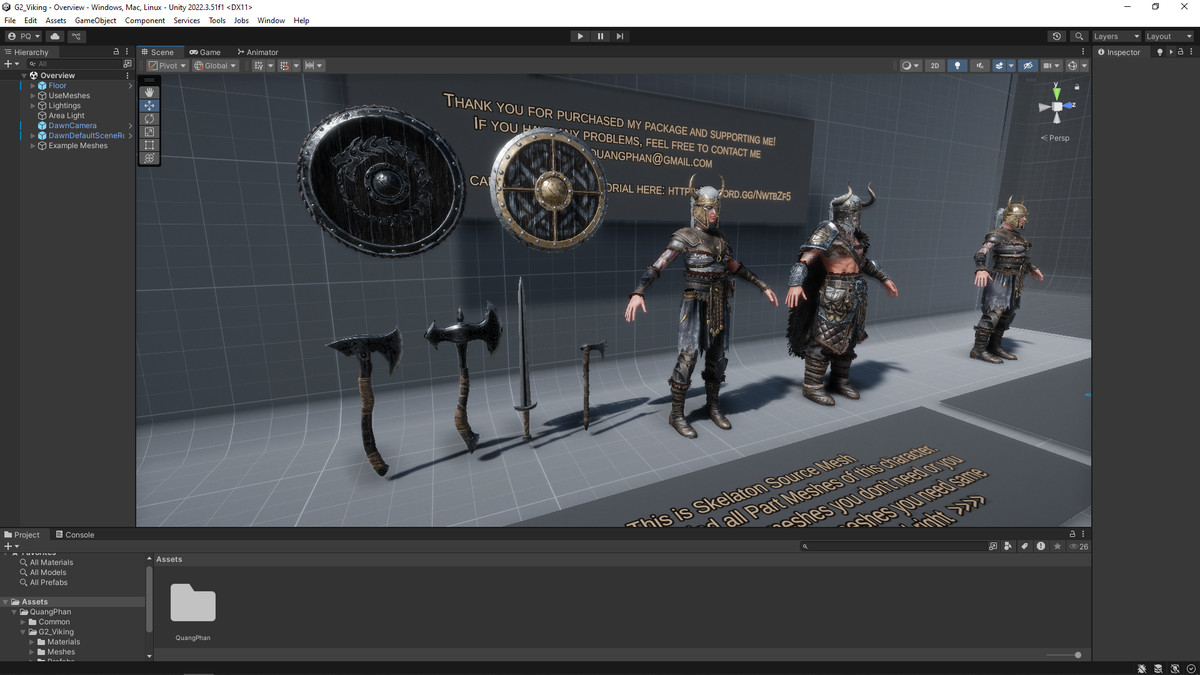Open the global Search magnifier
This screenshot has height=675, width=1200.
pos(1079,36)
